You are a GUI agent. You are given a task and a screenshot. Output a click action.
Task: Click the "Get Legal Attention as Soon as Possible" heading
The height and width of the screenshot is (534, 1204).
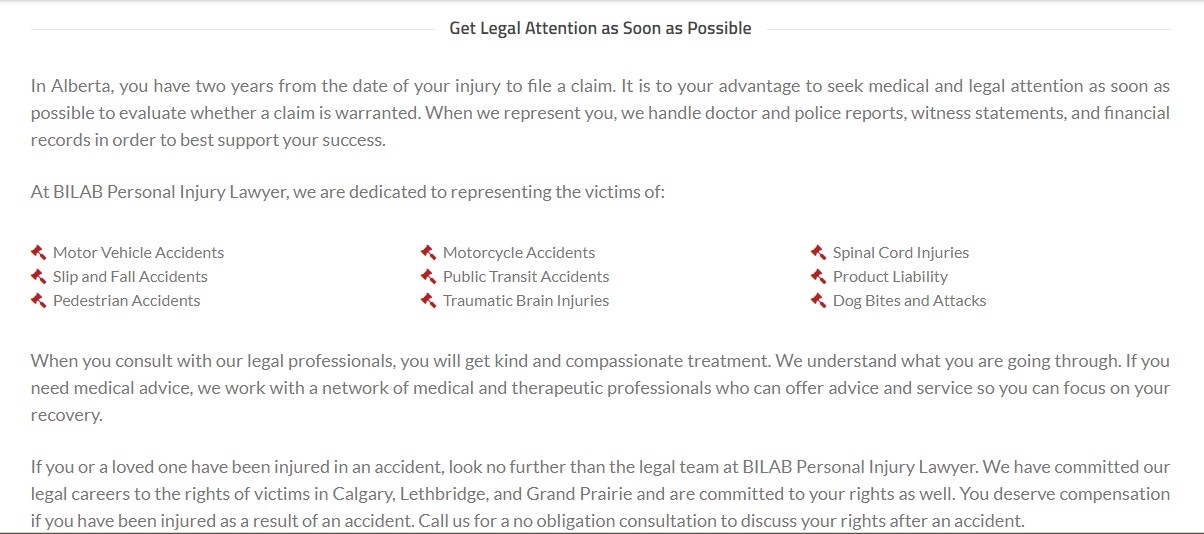click(600, 28)
